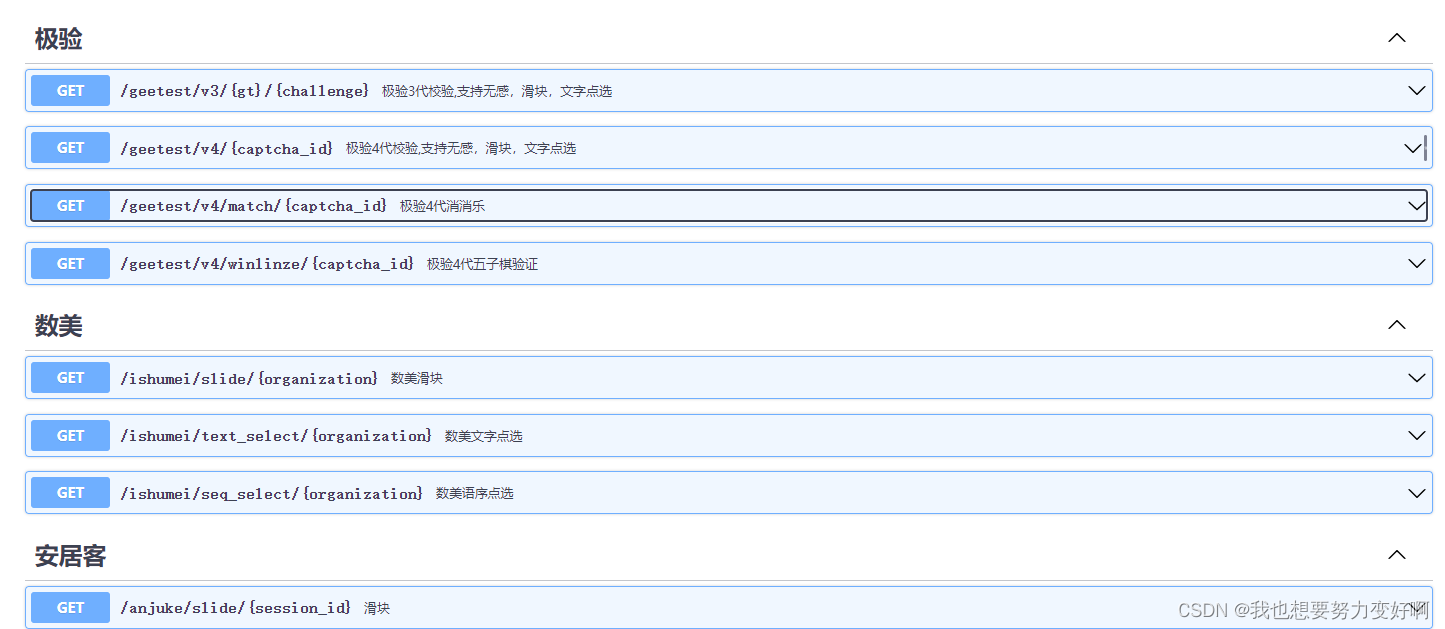The width and height of the screenshot is (1445, 629).
Task: Click GET badge for /anjuke/slide/{session_id}
Action: tap(70, 608)
